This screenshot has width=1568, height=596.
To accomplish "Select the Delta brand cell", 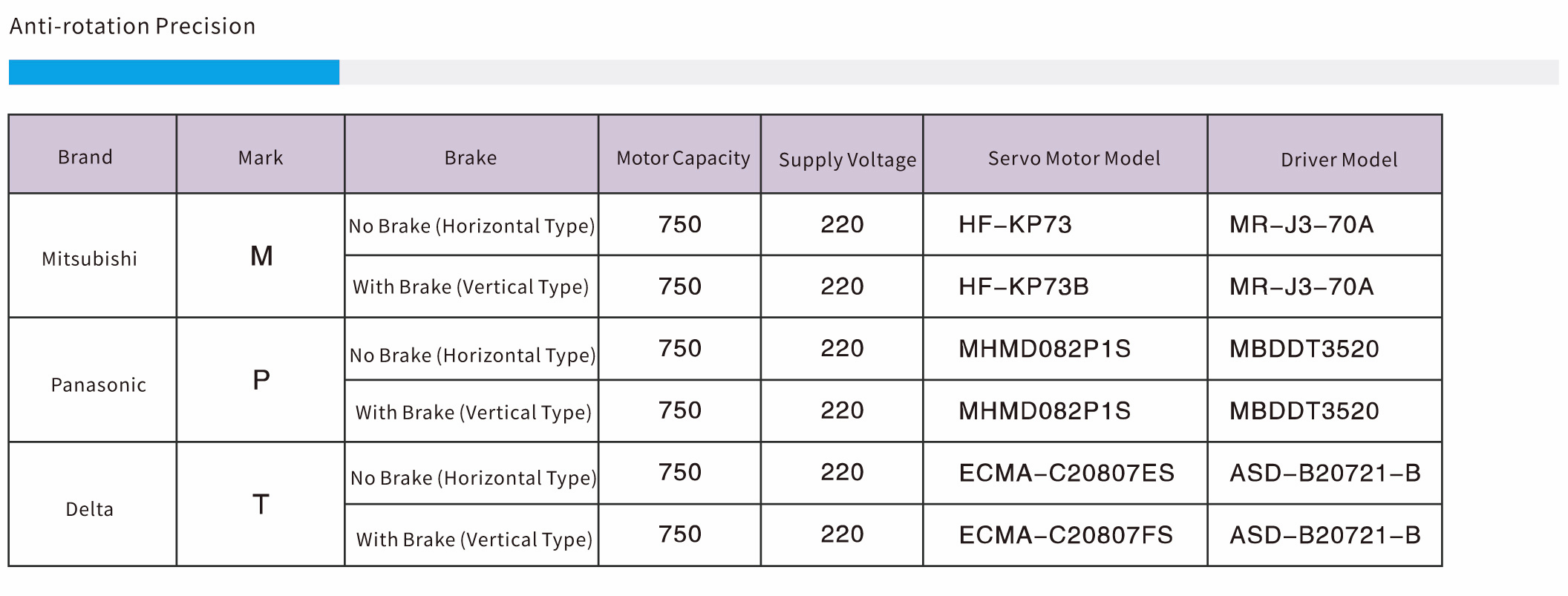I will tap(90, 509).
